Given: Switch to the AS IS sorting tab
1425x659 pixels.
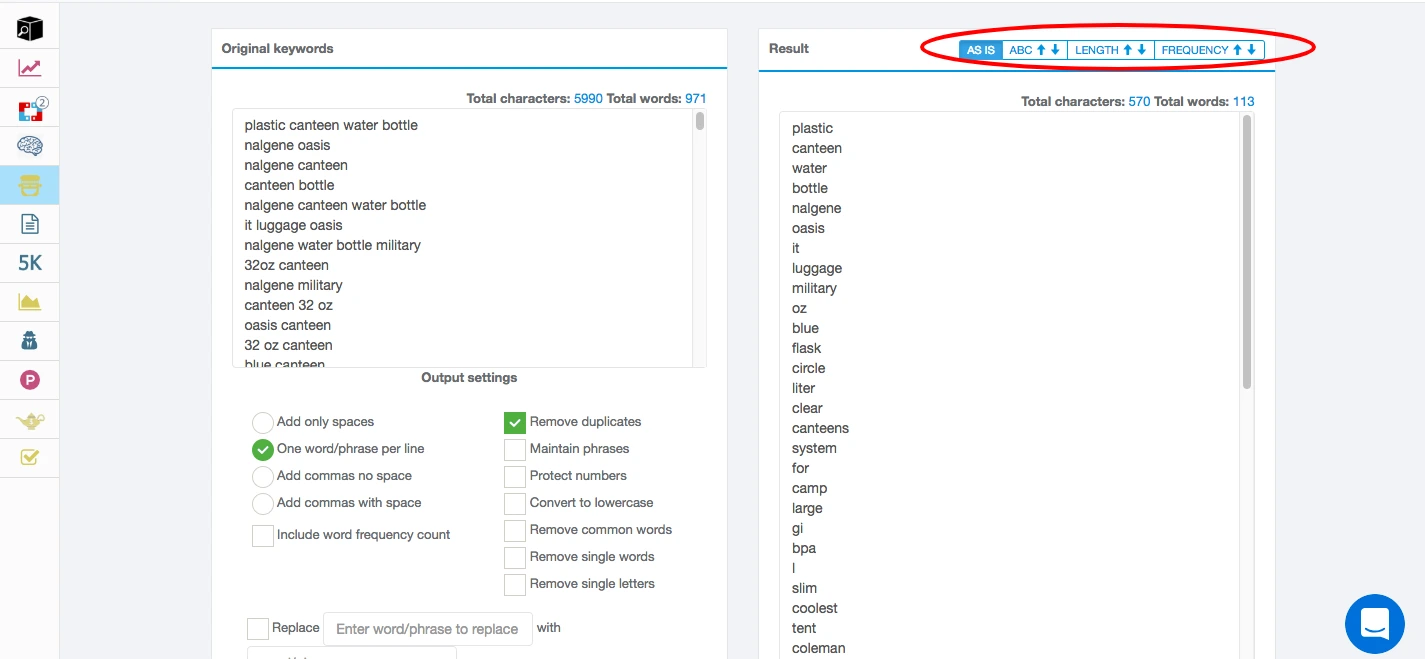Looking at the screenshot, I should pyautogui.click(x=978, y=49).
